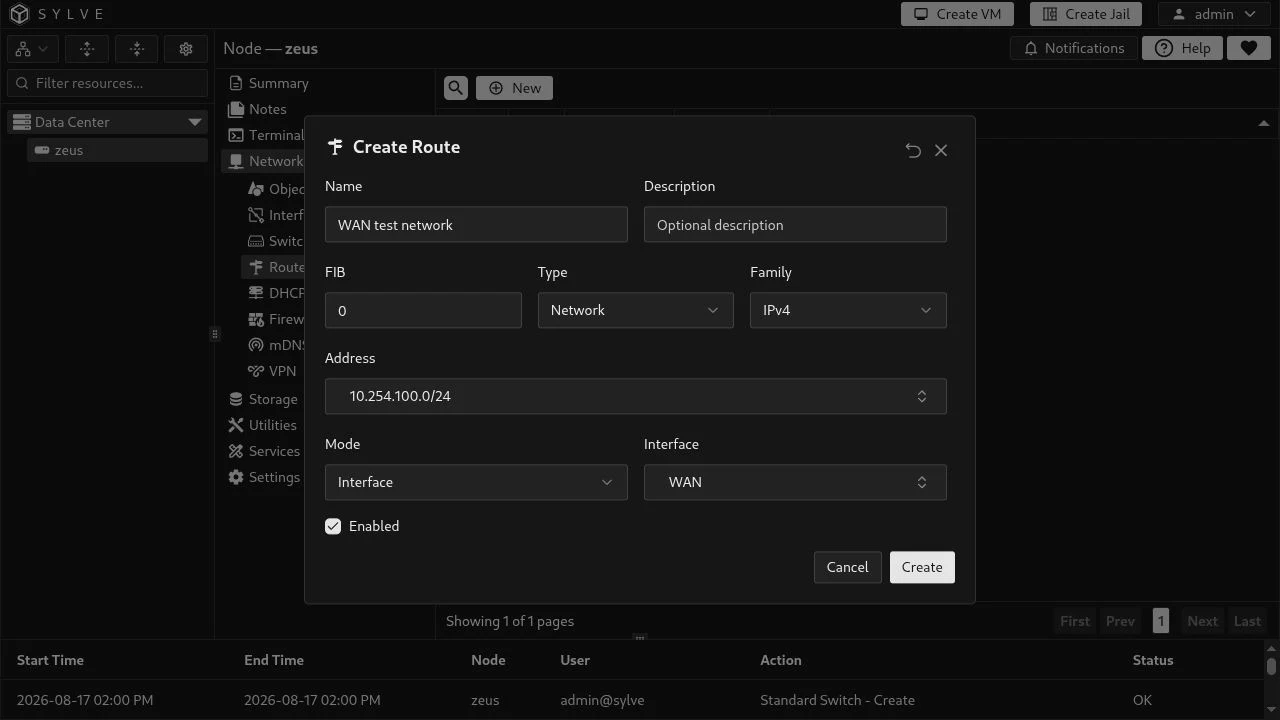This screenshot has width=1280, height=720.
Task: Open the Settings menu item
Action: (x=264, y=477)
